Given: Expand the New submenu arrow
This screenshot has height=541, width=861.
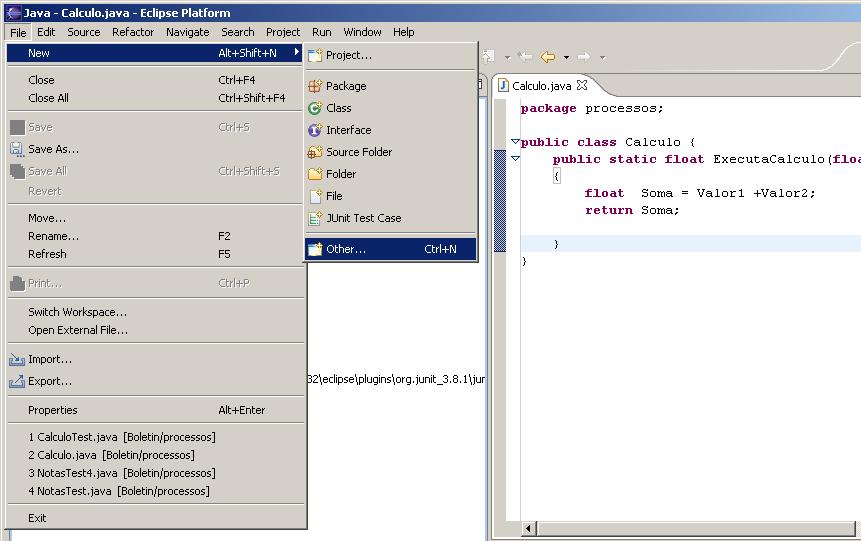Looking at the screenshot, I should tap(297, 52).
